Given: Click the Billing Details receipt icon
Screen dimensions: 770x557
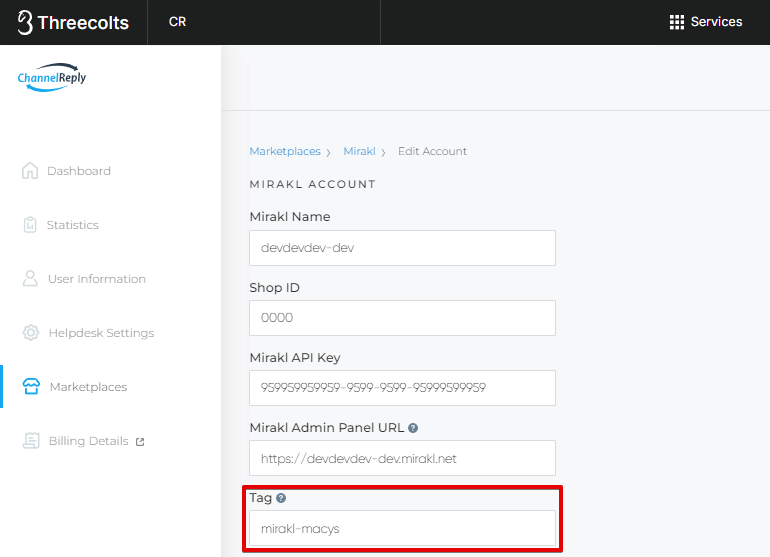Looking at the screenshot, I should pos(31,441).
